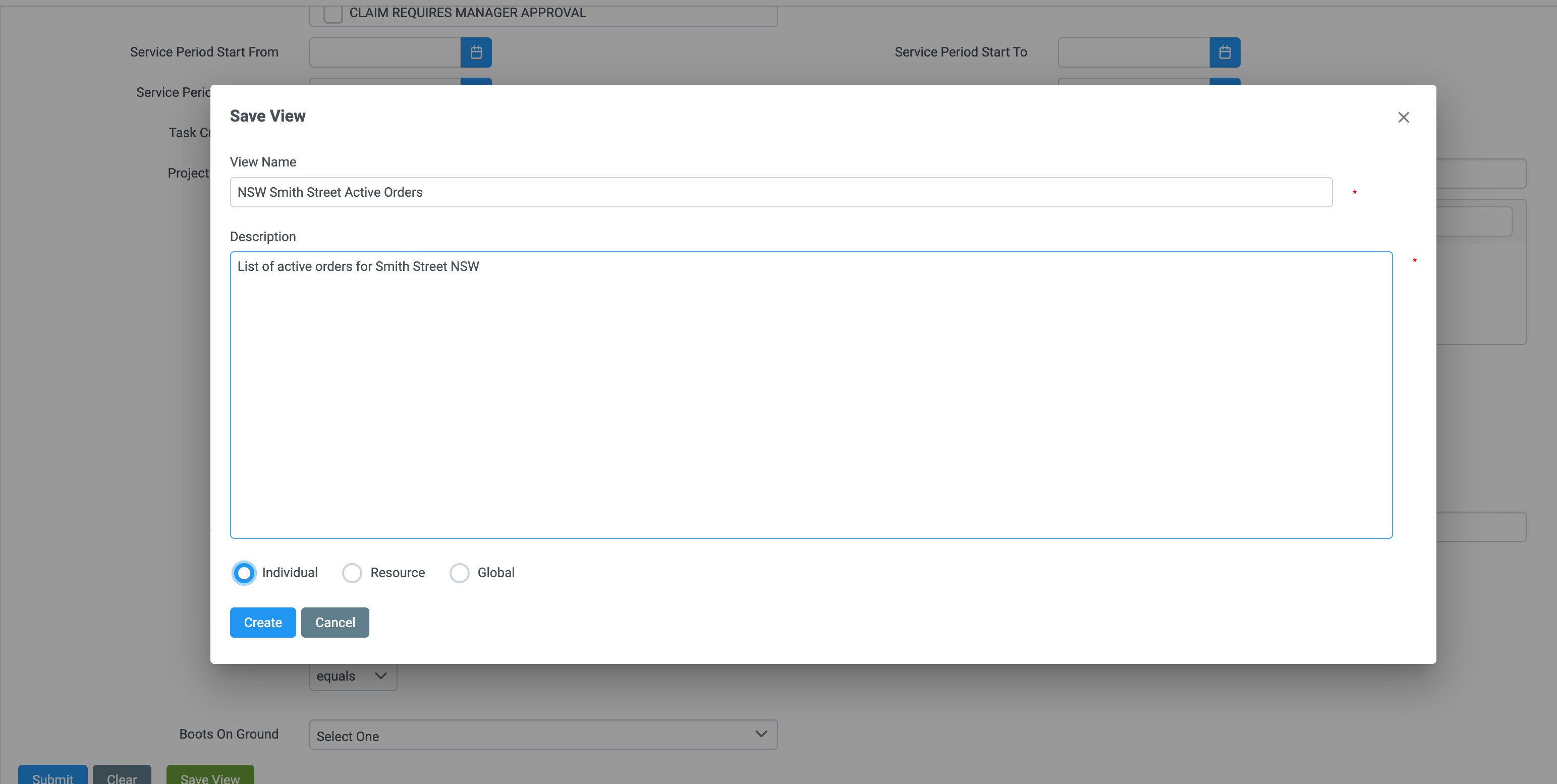Click inside the Description text area

point(811,395)
